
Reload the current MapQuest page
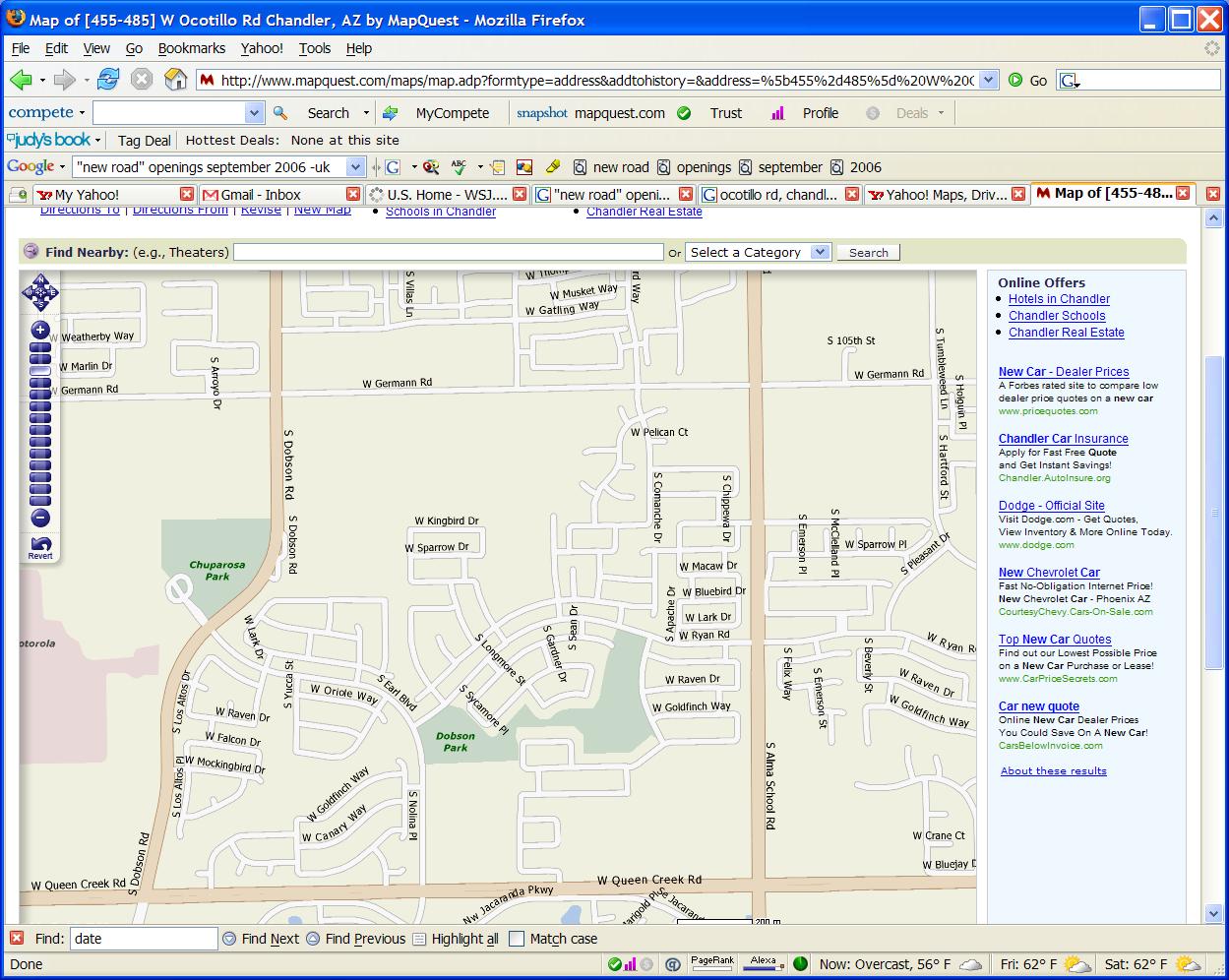pyautogui.click(x=108, y=80)
